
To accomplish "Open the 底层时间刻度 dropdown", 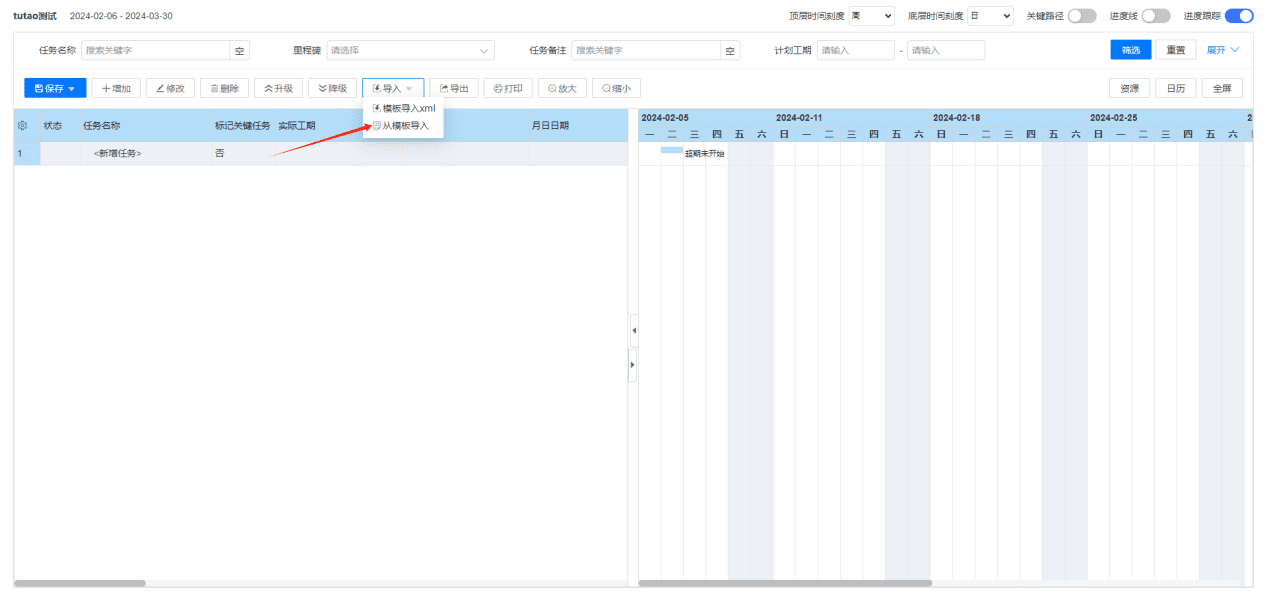I will click(991, 16).
